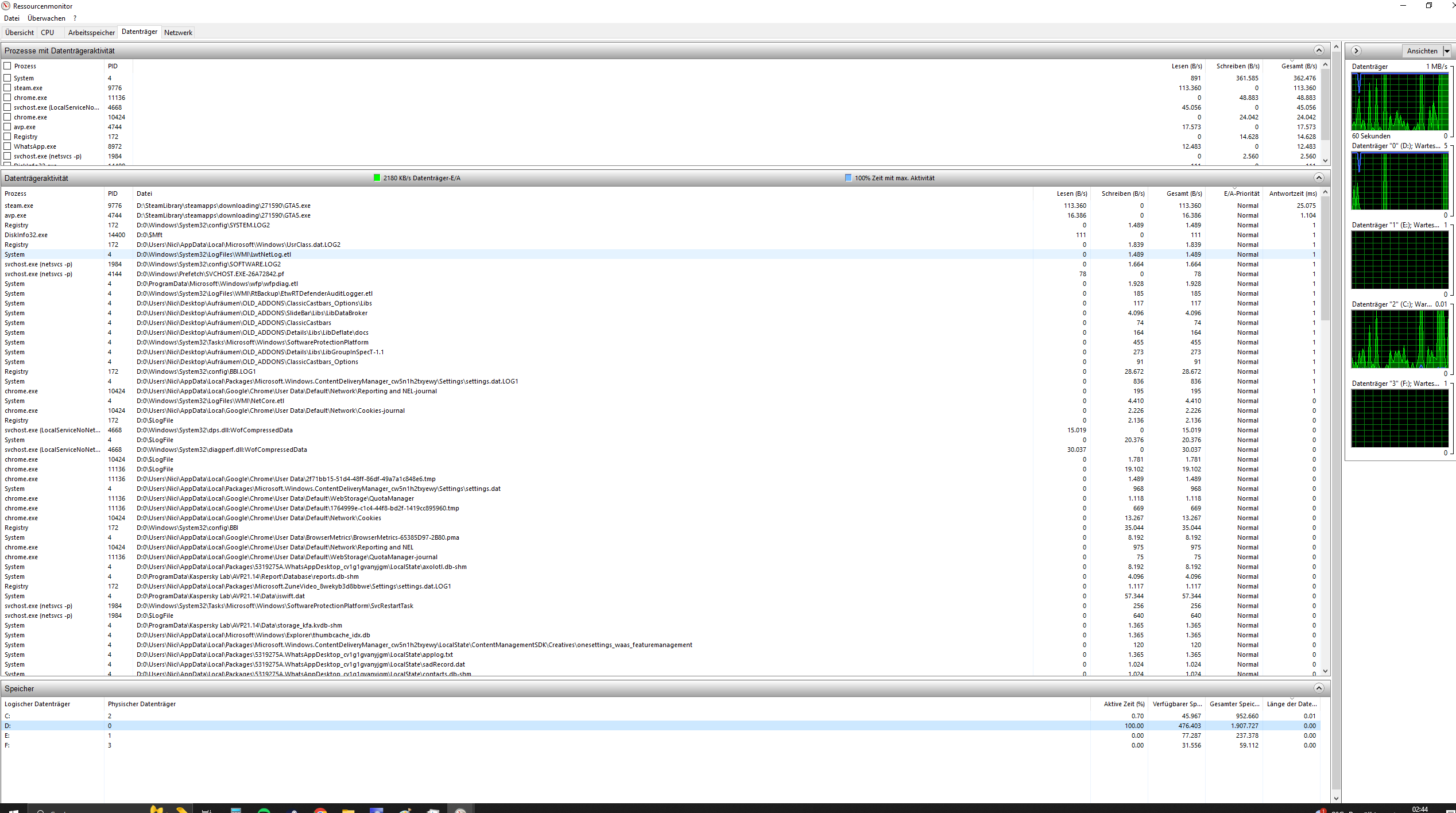This screenshot has width=1456, height=813.
Task: Open the Überwachen menu
Action: point(46,18)
